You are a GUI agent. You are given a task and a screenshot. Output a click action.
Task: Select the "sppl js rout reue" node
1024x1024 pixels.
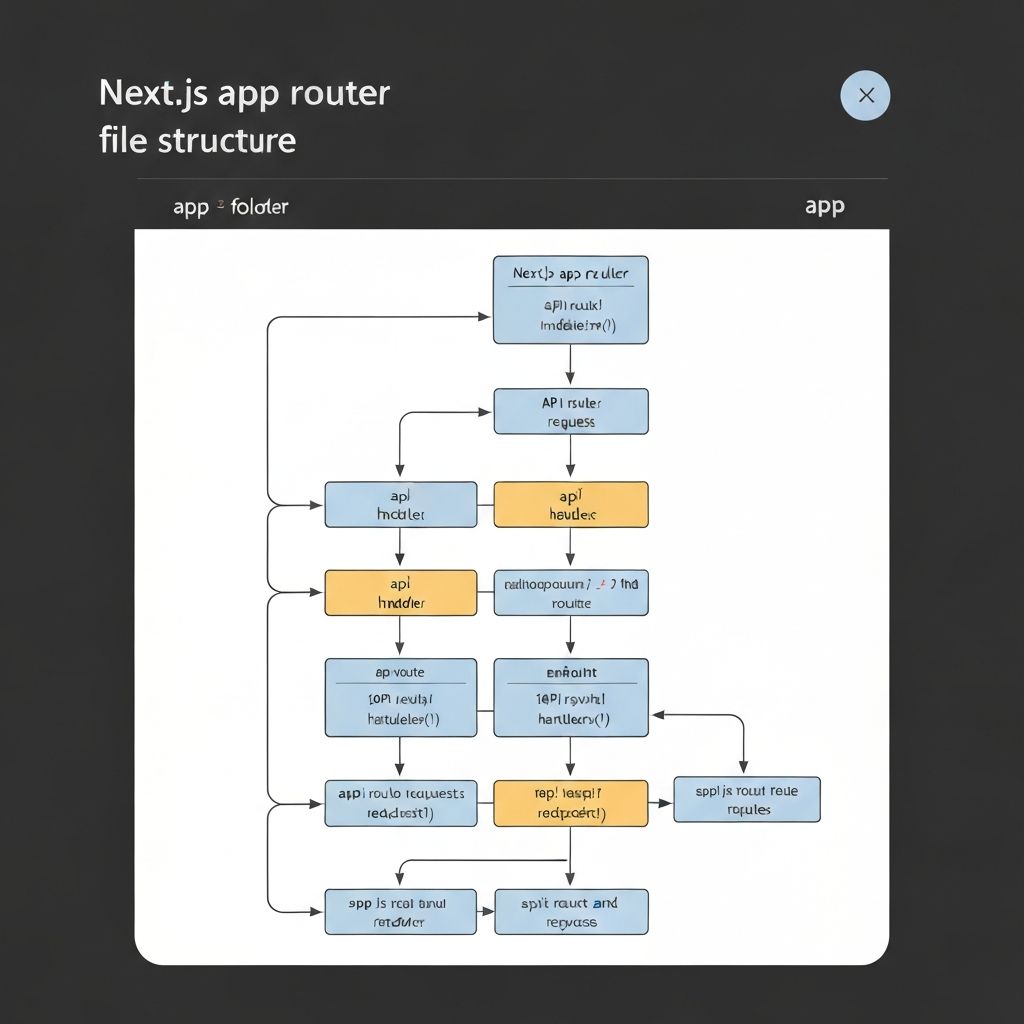[x=746, y=799]
